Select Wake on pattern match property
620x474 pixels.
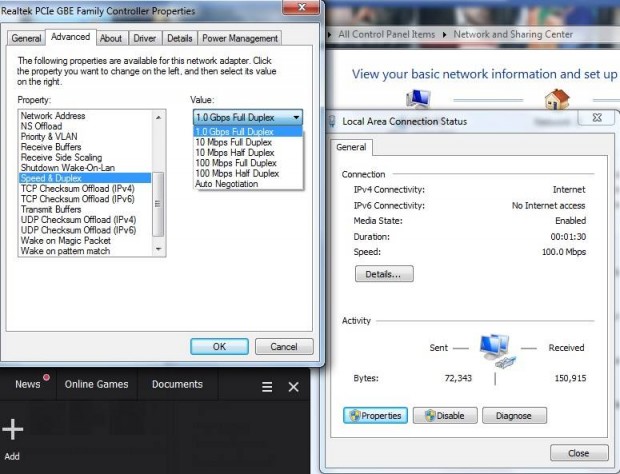65,251
